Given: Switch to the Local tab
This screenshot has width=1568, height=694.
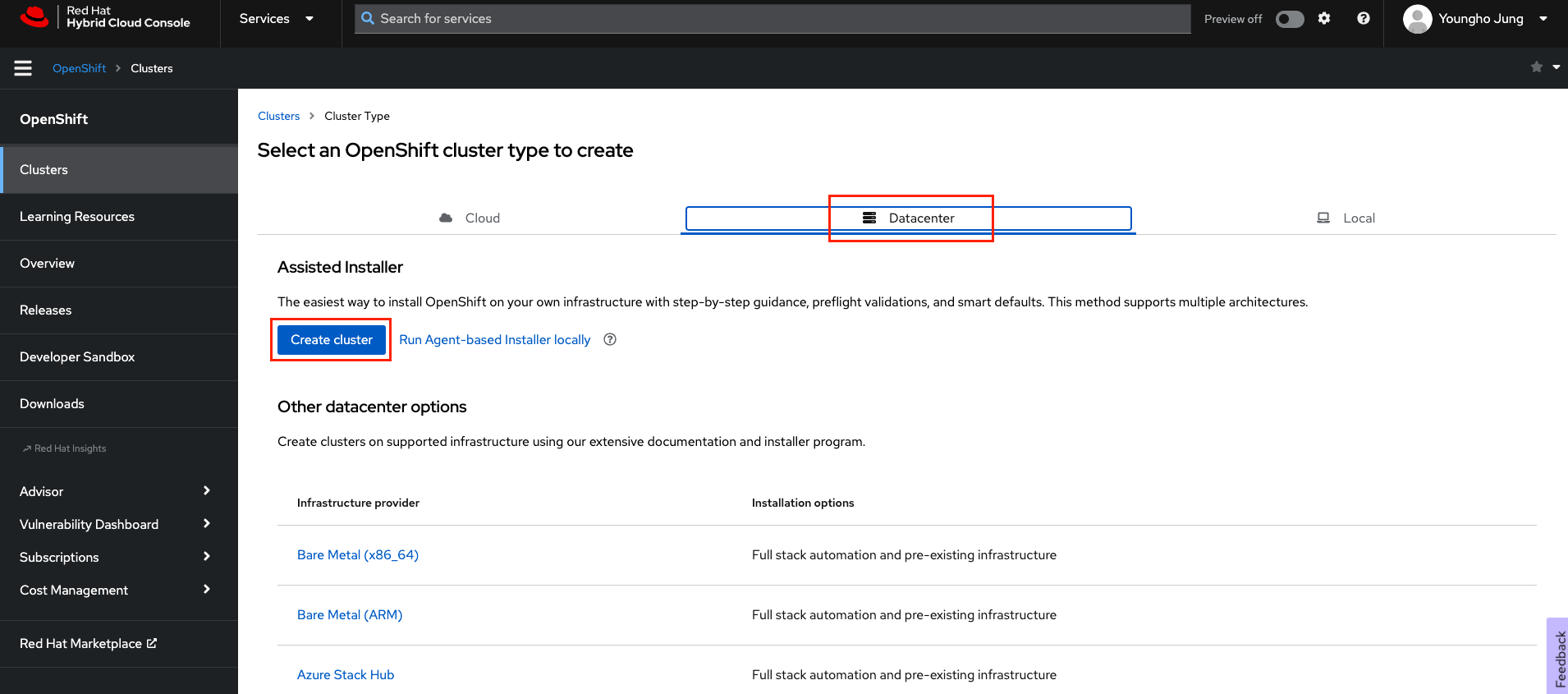Looking at the screenshot, I should (1346, 218).
